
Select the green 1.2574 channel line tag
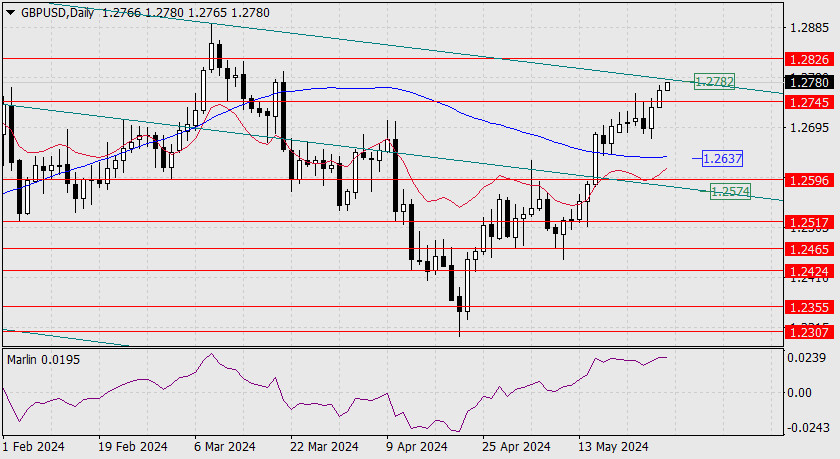[x=730, y=191]
